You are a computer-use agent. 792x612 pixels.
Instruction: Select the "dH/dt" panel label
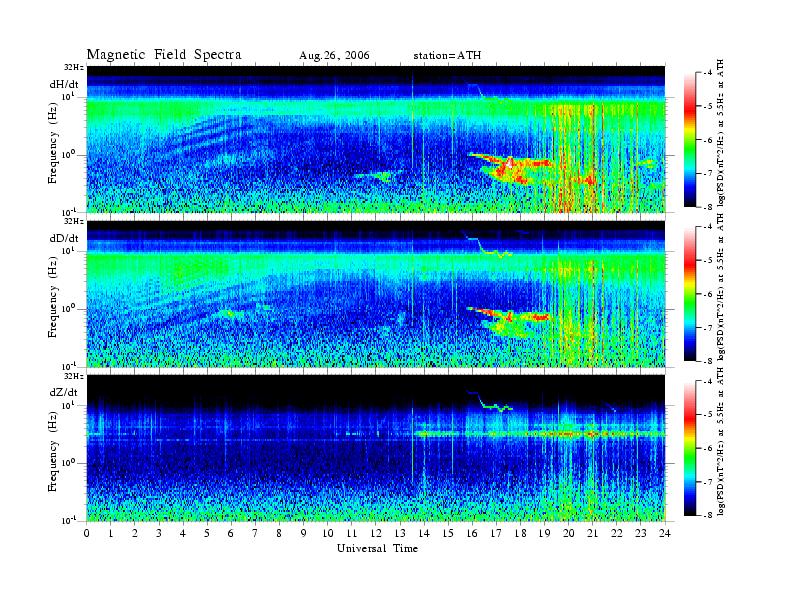pyautogui.click(x=64, y=84)
